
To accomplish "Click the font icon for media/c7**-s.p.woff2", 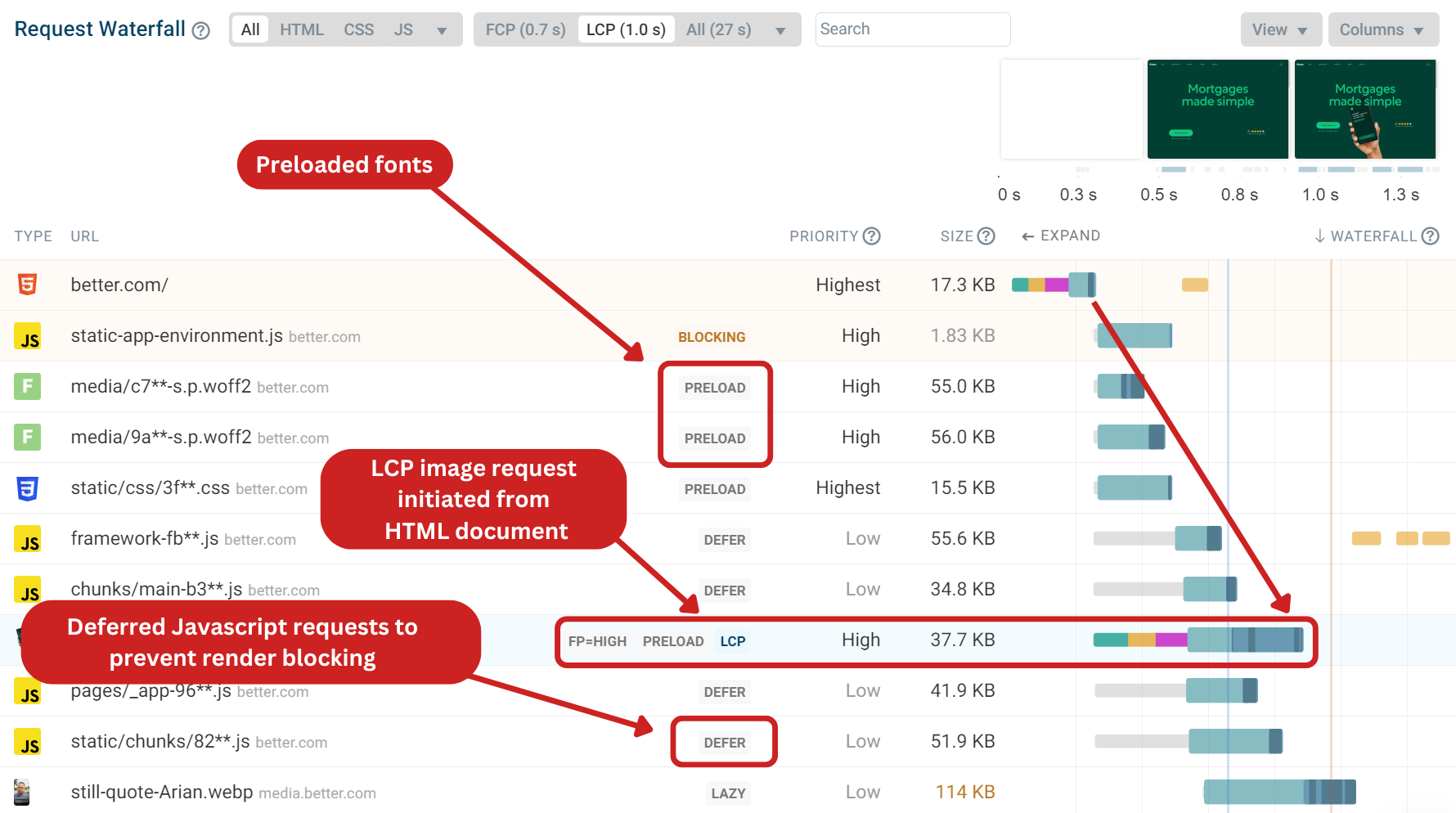I will (x=27, y=386).
